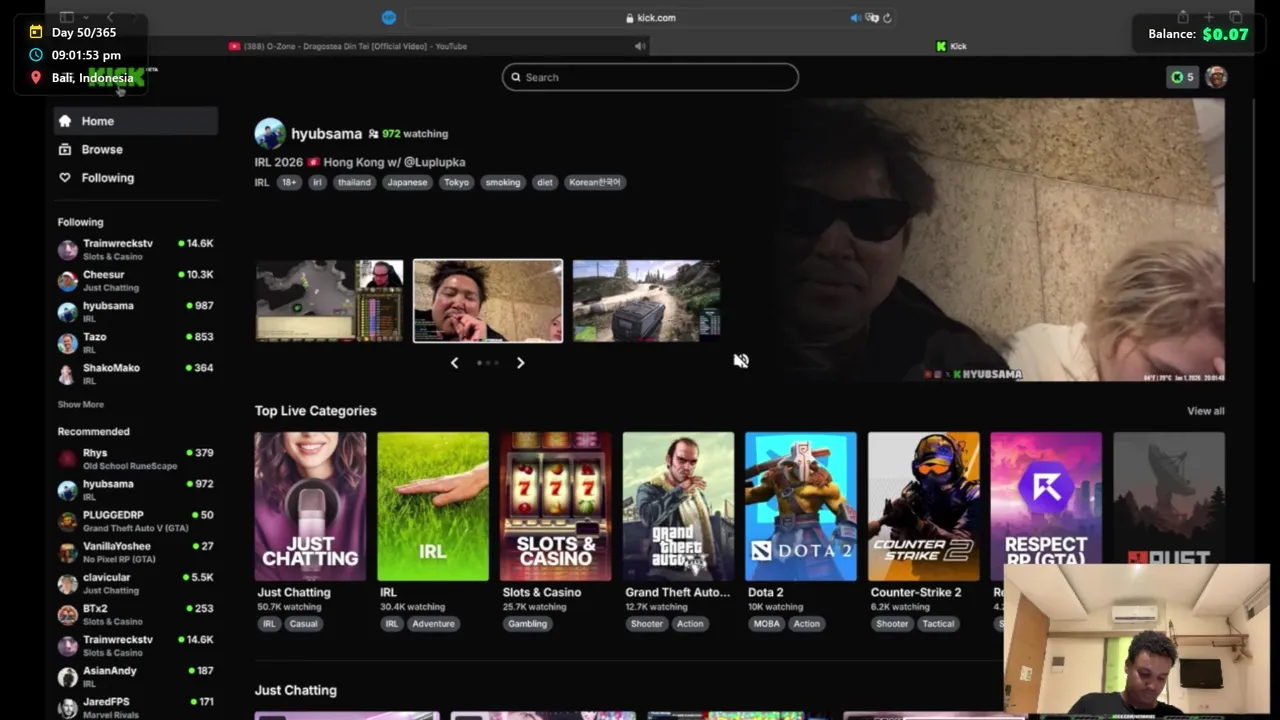Open the featured stream video player
1280x720 pixels.
pos(1004,240)
